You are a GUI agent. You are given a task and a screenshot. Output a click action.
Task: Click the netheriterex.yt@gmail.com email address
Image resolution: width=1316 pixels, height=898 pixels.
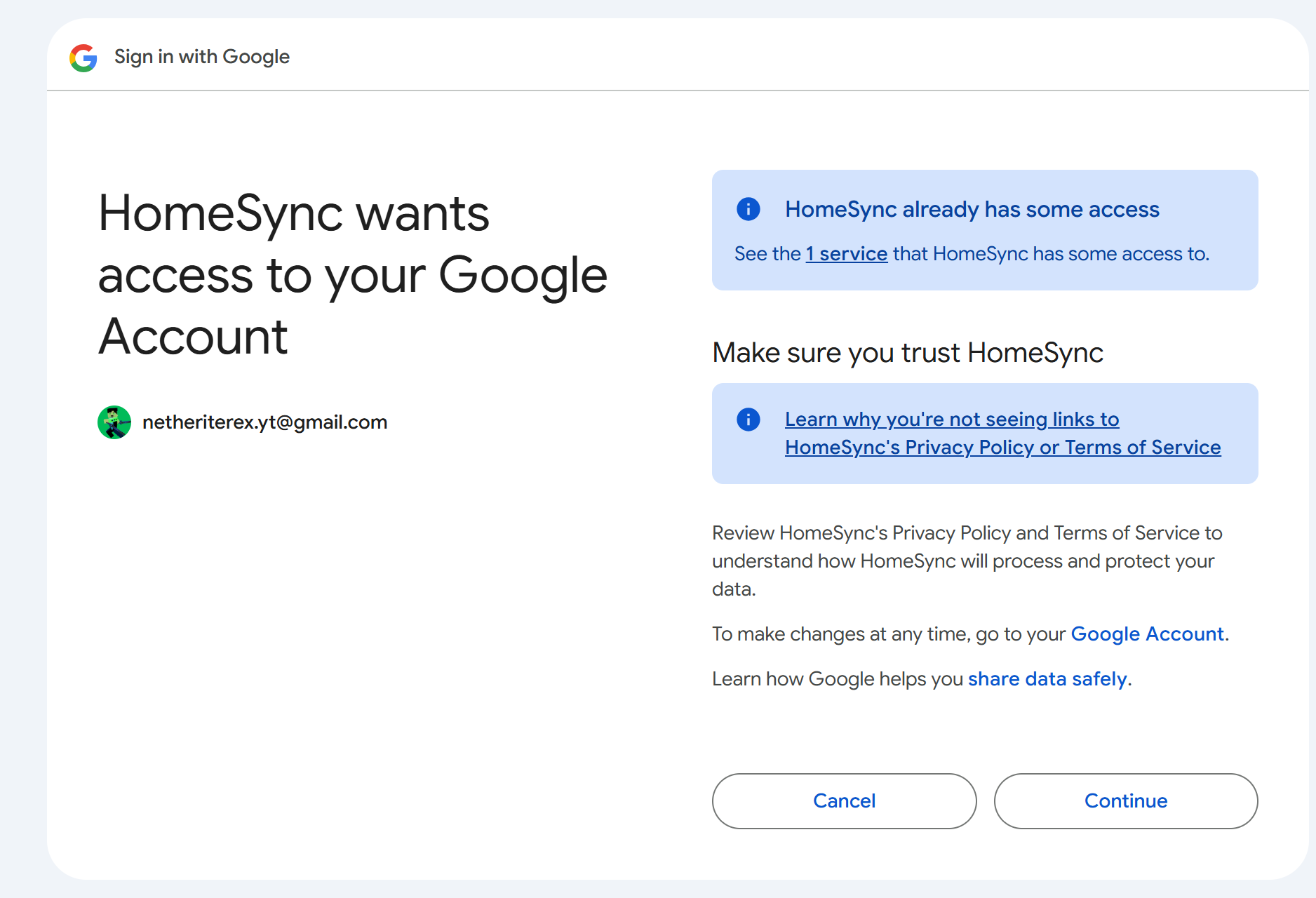coord(264,422)
